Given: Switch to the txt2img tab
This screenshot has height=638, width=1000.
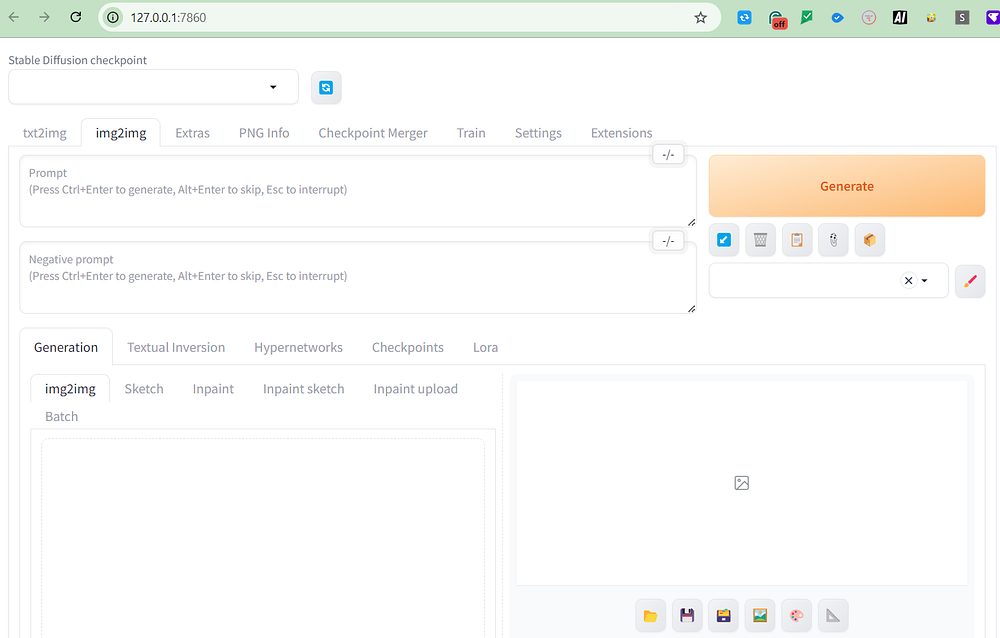Looking at the screenshot, I should pos(45,133).
